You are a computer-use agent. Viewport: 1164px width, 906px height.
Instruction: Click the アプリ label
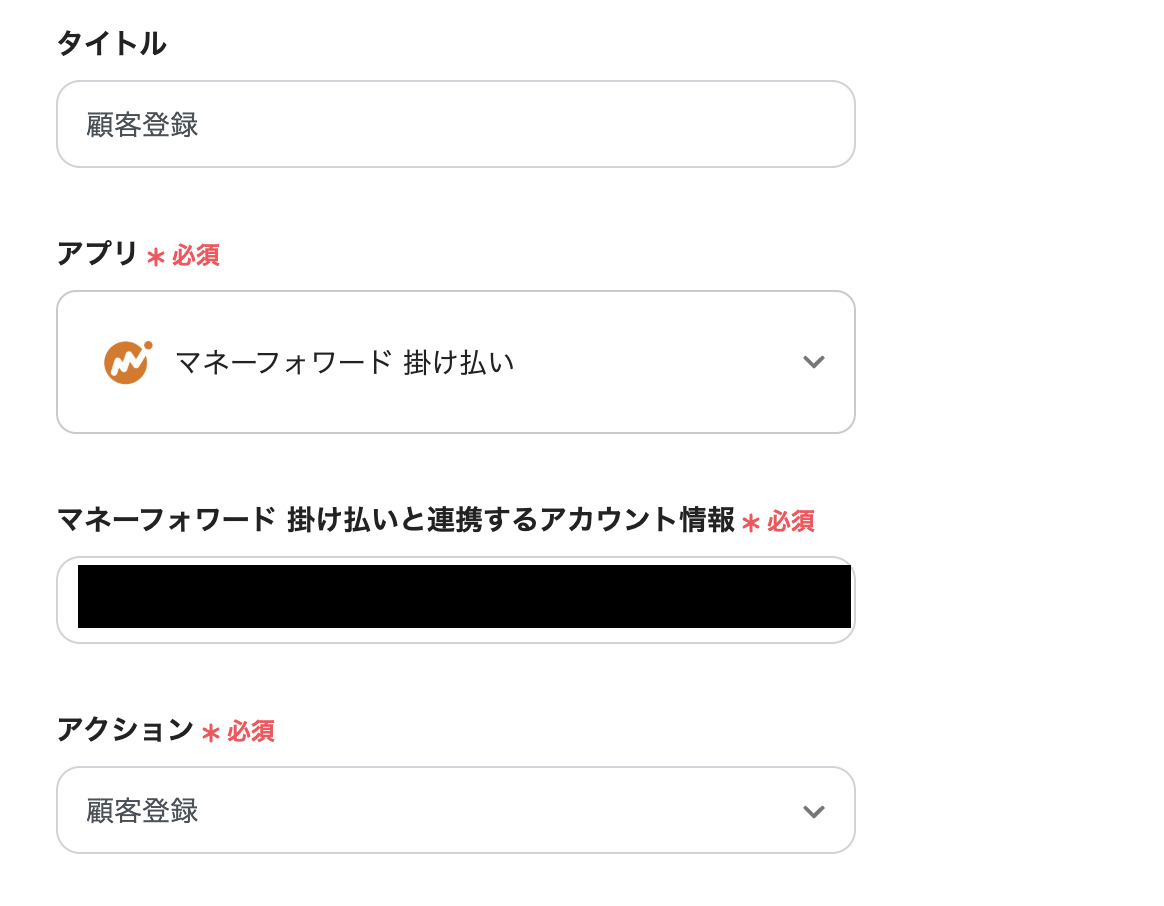[x=97, y=254]
